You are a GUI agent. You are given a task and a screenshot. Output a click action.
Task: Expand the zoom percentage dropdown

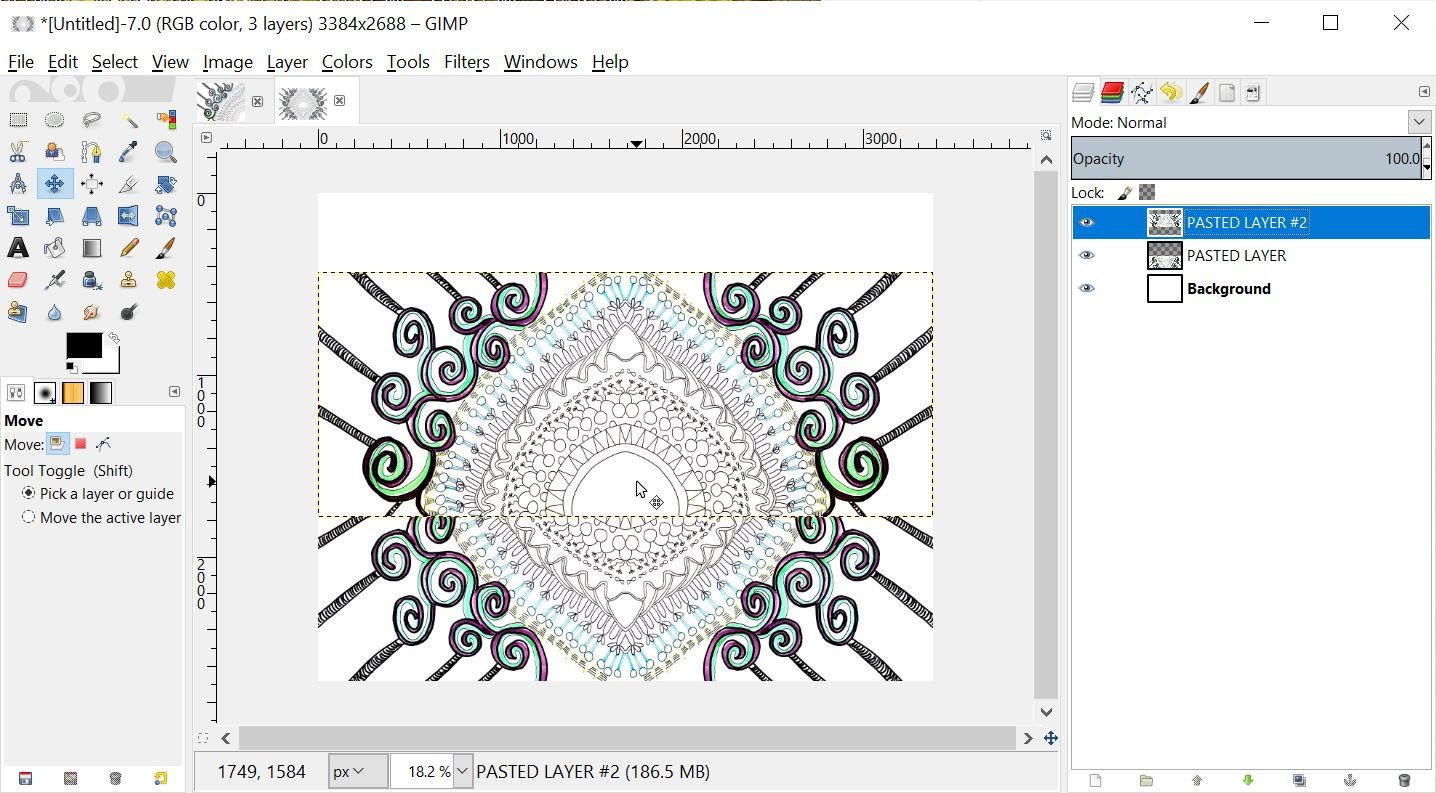[462, 771]
